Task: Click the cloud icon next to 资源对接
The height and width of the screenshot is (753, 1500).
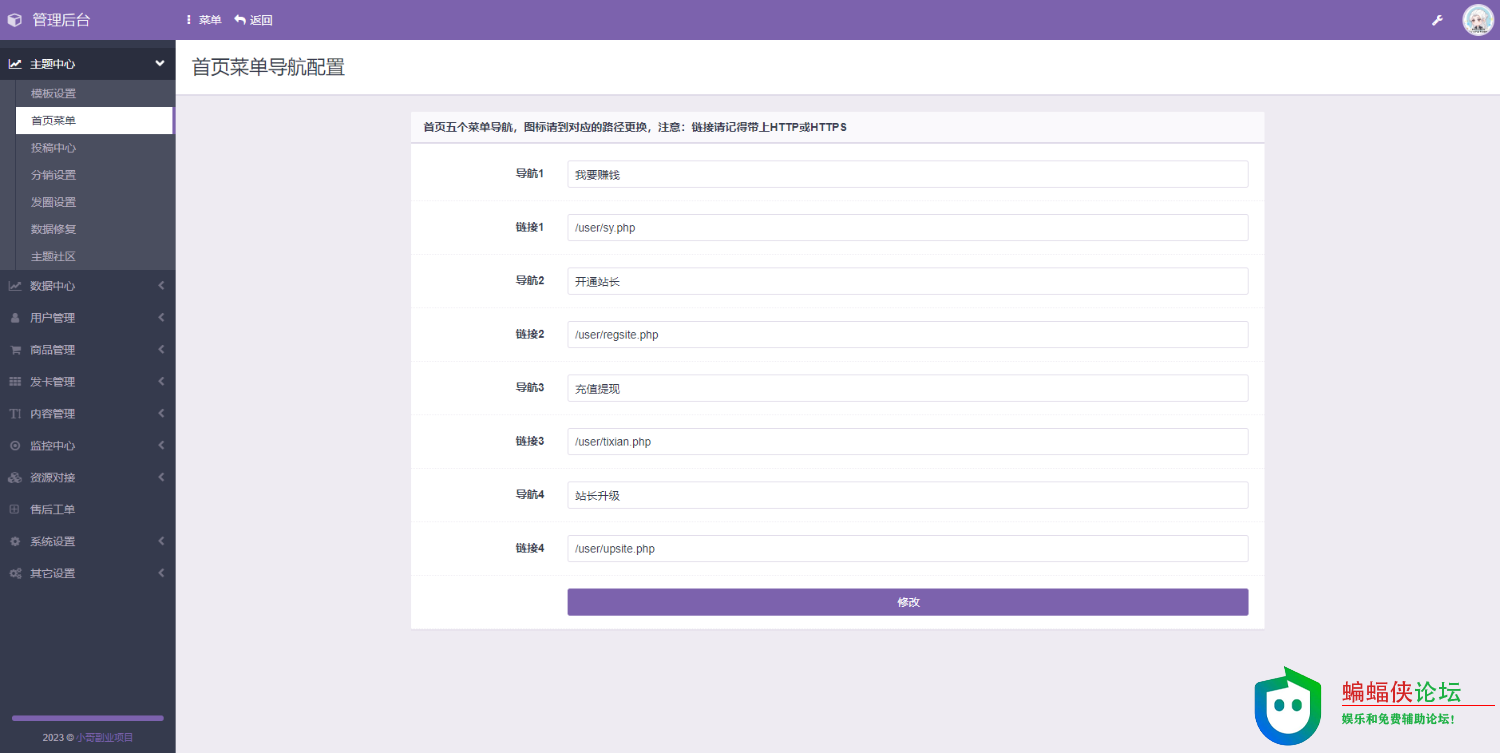Action: click(x=15, y=478)
